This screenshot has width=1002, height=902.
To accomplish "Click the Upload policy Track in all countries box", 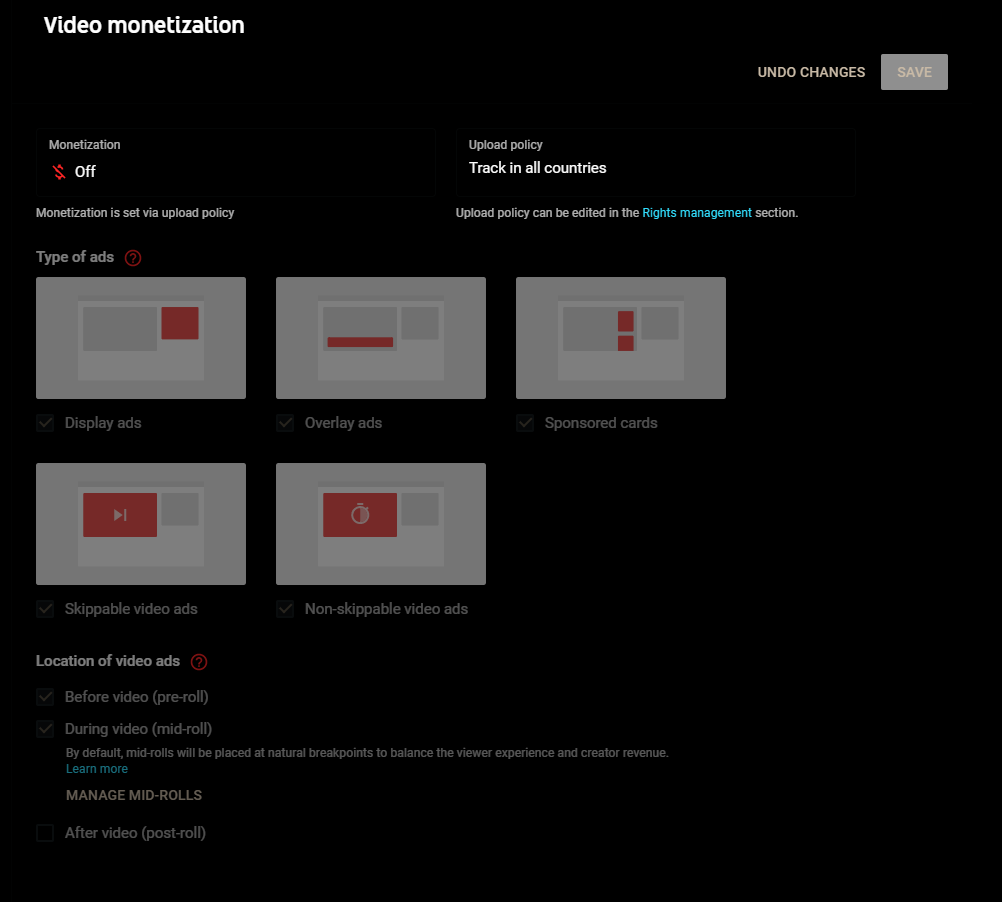I will coord(656,162).
